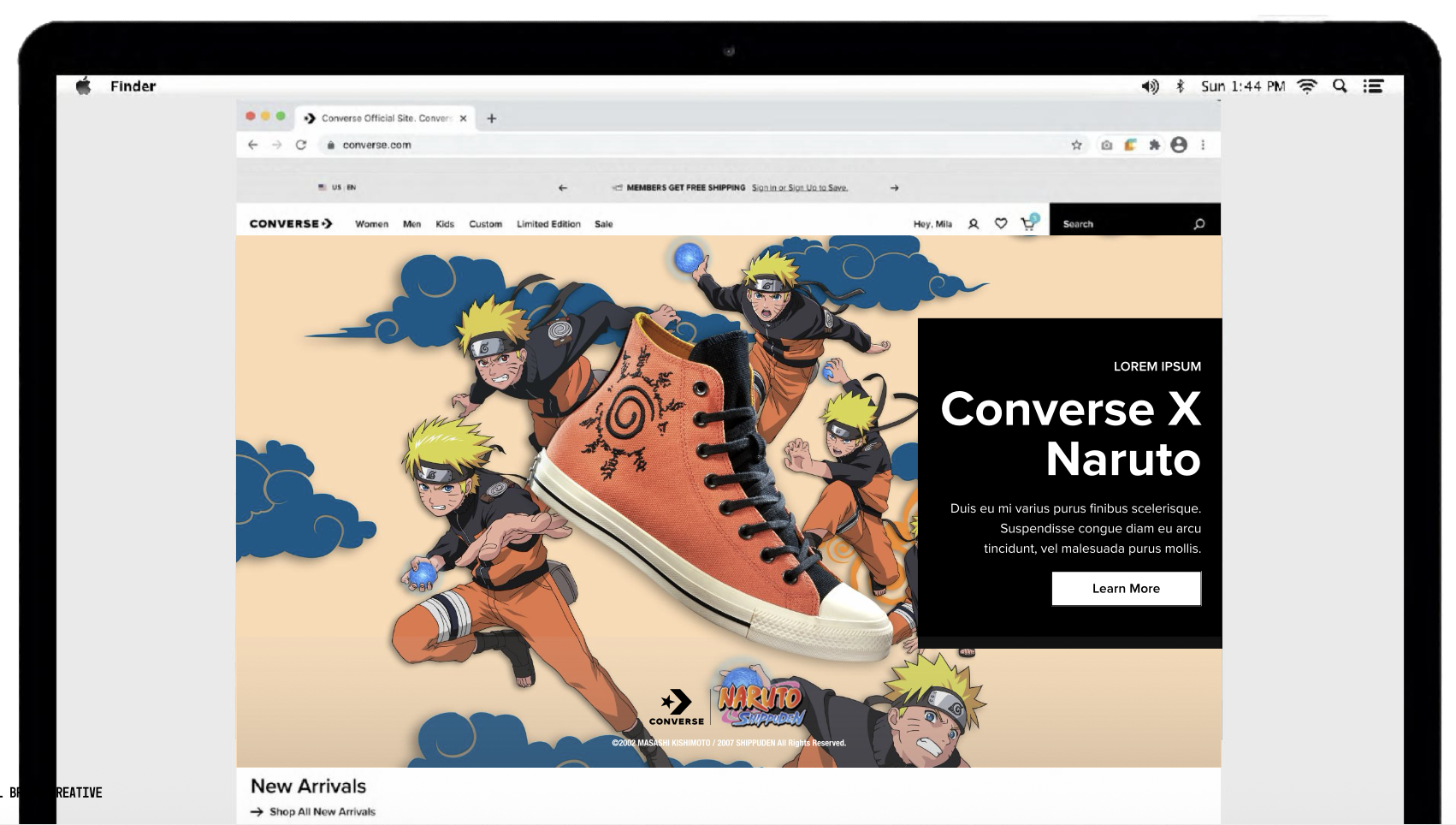Click the Learn More button
The image size is (1456, 825).
pos(1126,589)
